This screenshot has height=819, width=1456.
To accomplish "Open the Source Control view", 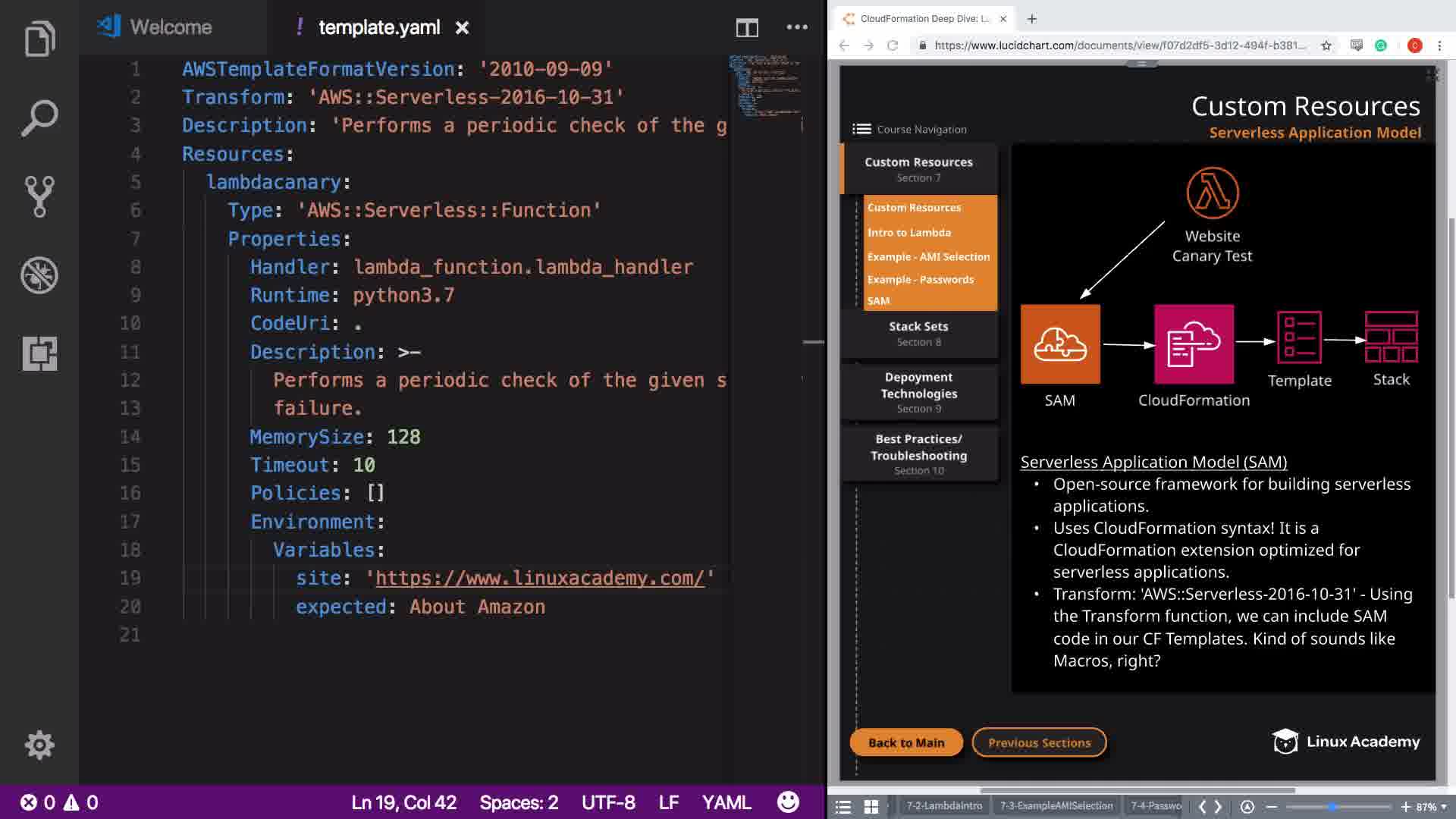I will click(39, 196).
